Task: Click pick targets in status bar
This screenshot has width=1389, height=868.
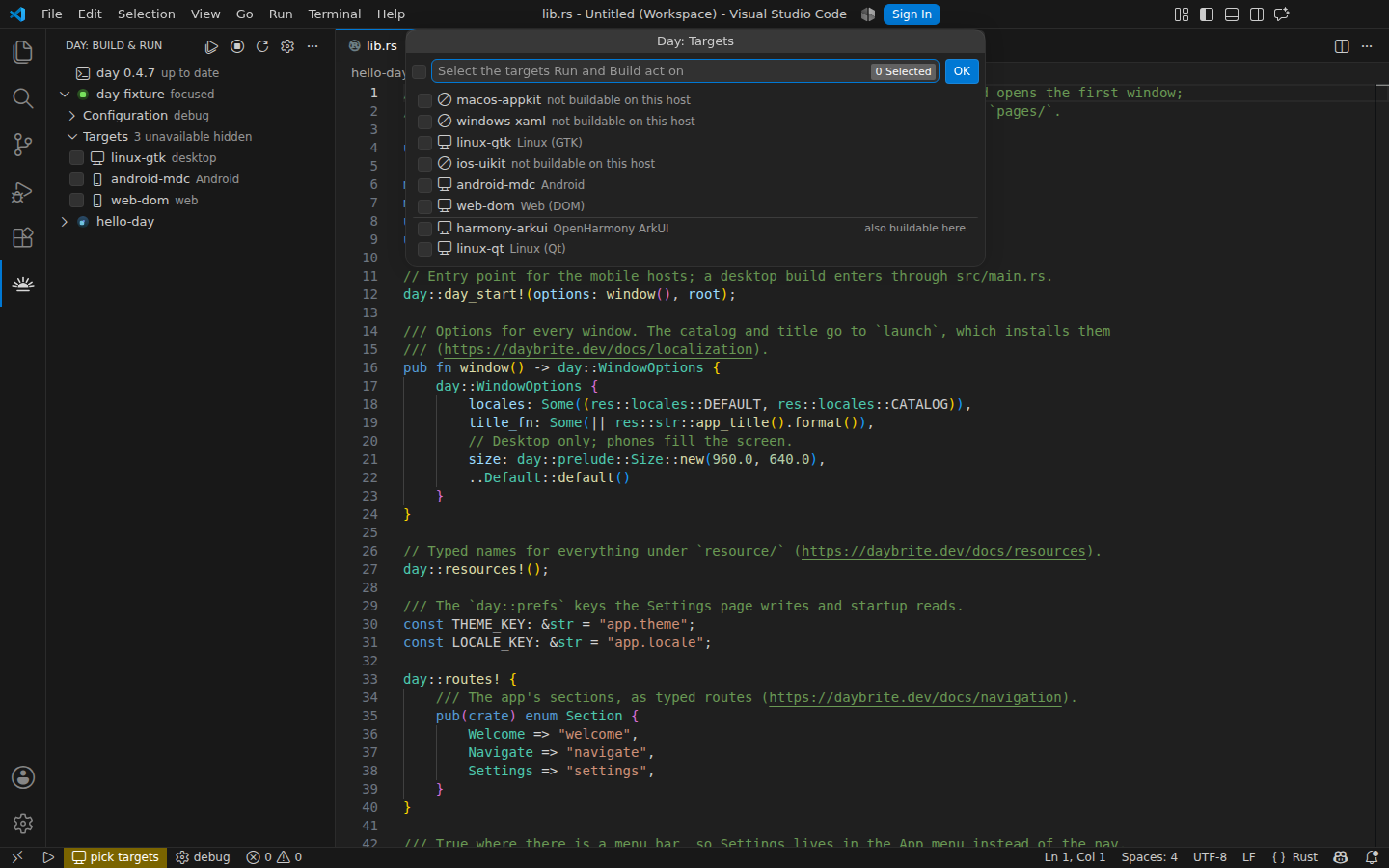Action: click(x=115, y=857)
